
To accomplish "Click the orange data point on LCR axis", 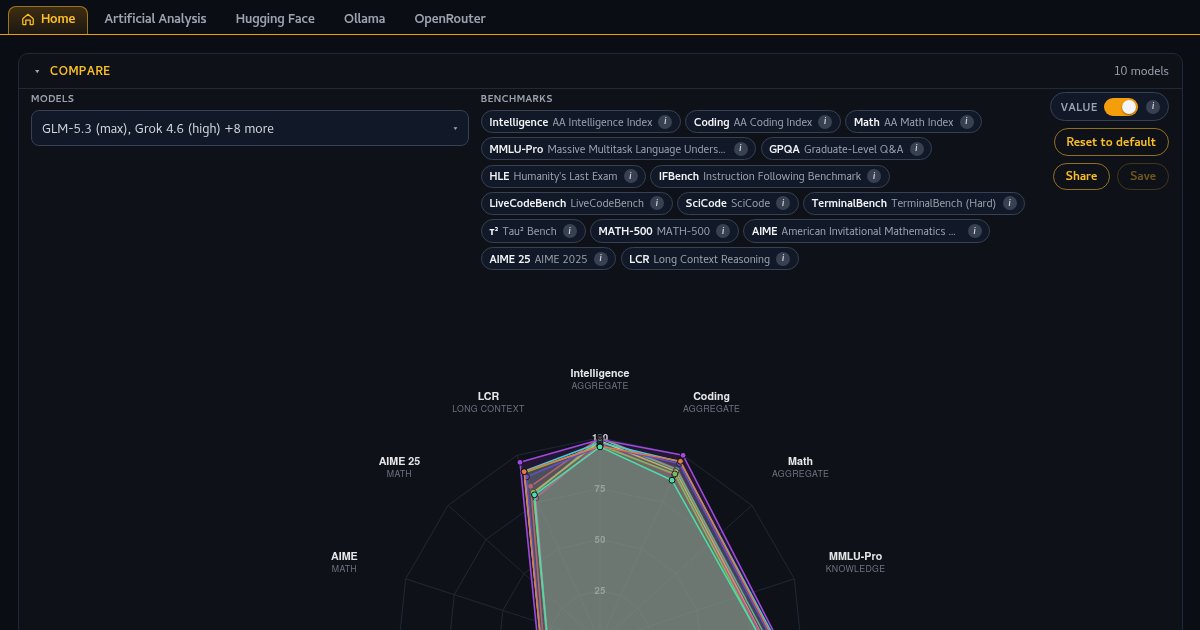I will [x=524, y=470].
